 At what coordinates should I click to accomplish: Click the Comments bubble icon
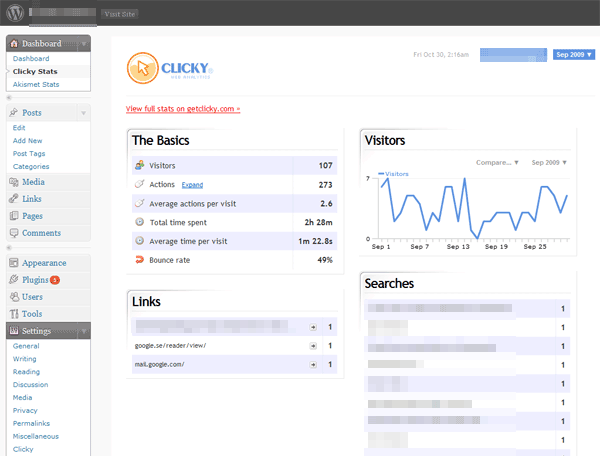pyautogui.click(x=14, y=233)
